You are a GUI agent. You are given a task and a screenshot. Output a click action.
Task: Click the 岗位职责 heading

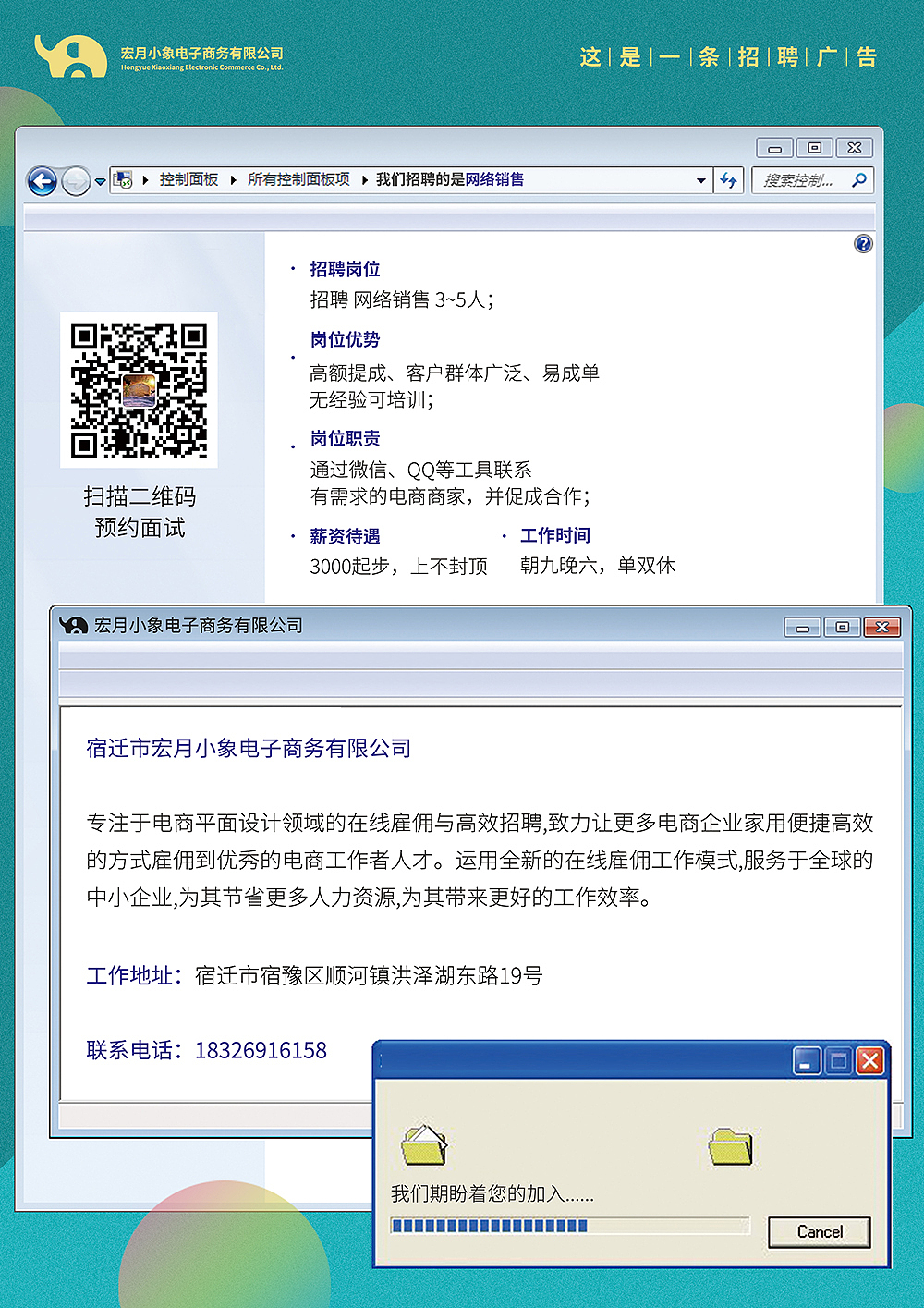pyautogui.click(x=345, y=439)
